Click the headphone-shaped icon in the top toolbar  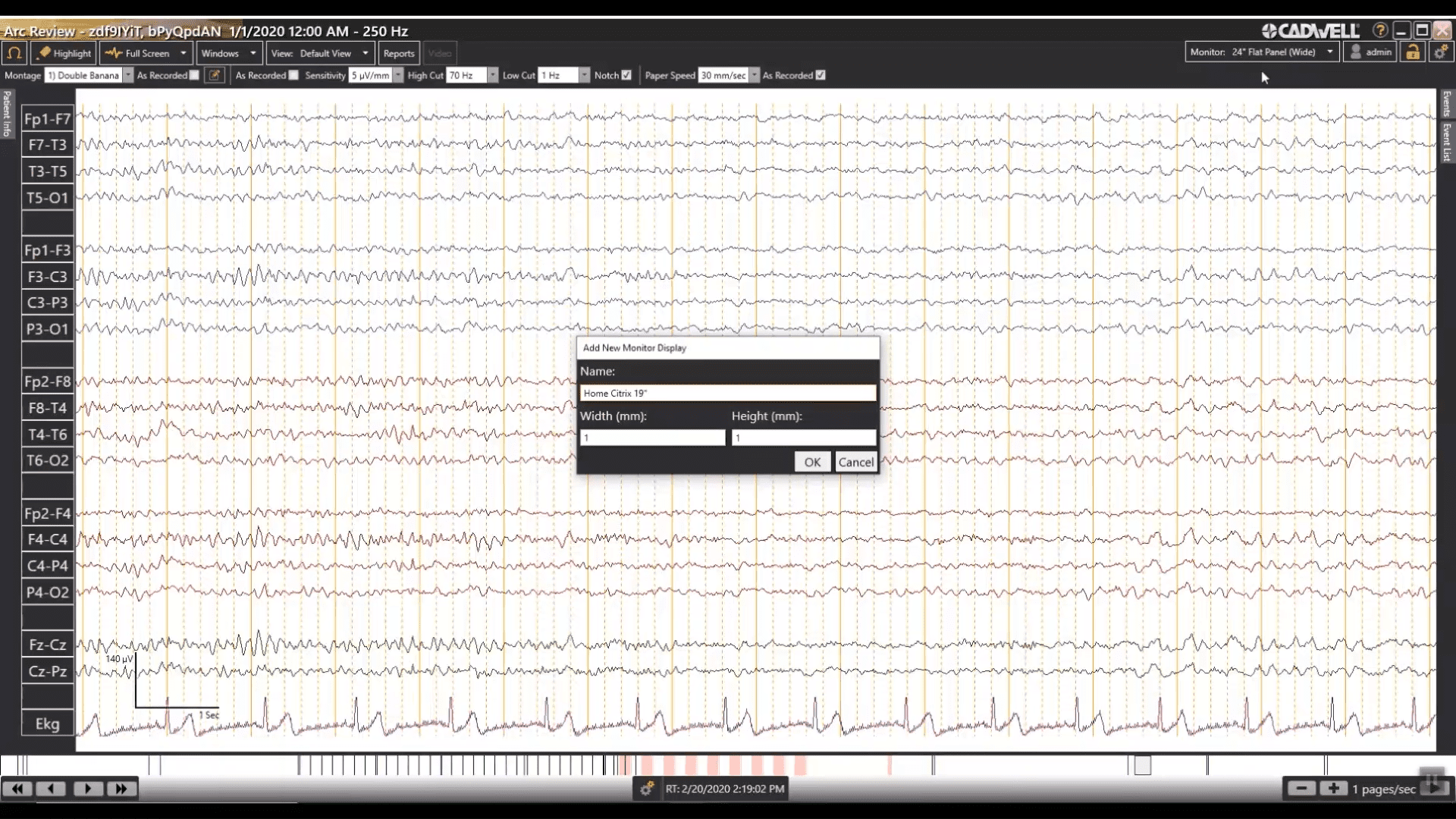tap(14, 53)
